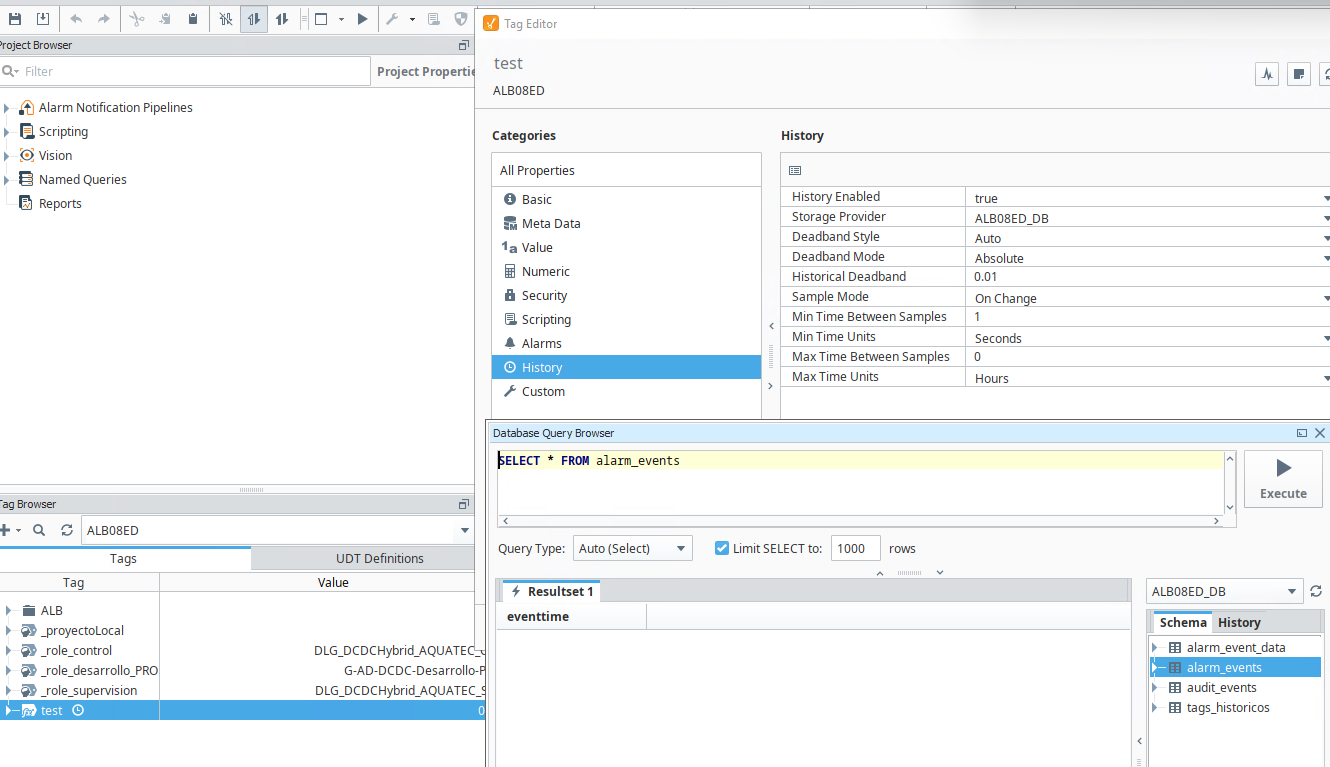Select the Basic category

tap(626, 200)
